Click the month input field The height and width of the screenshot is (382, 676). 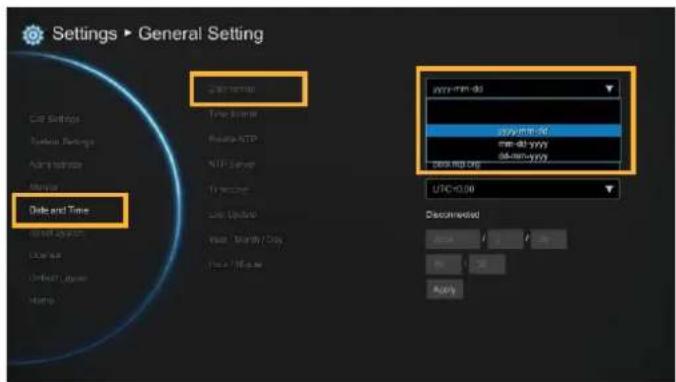[x=504, y=239]
